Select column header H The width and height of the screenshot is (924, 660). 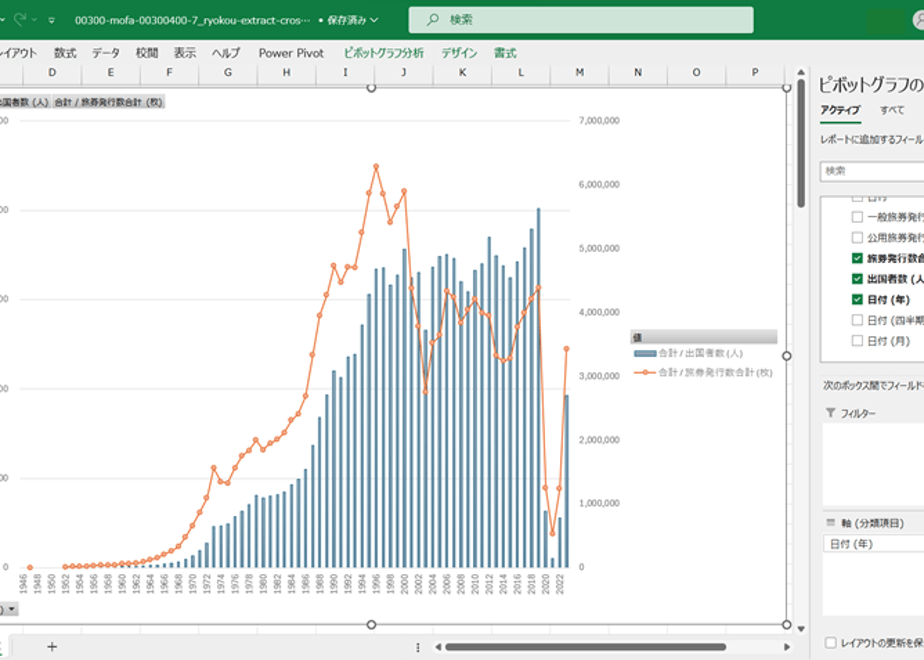tap(286, 72)
